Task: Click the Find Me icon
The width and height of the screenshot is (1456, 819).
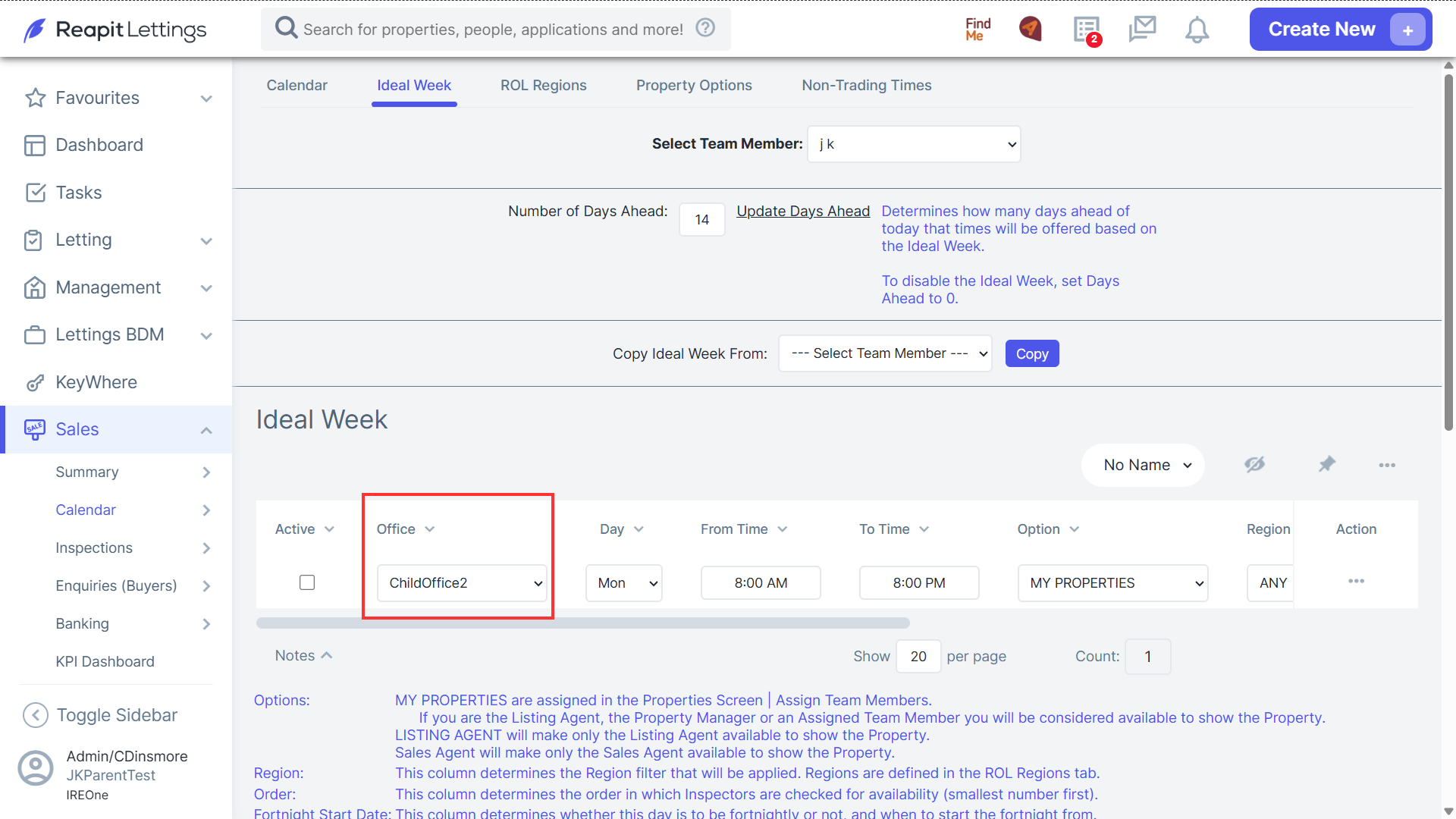Action: pos(977,30)
